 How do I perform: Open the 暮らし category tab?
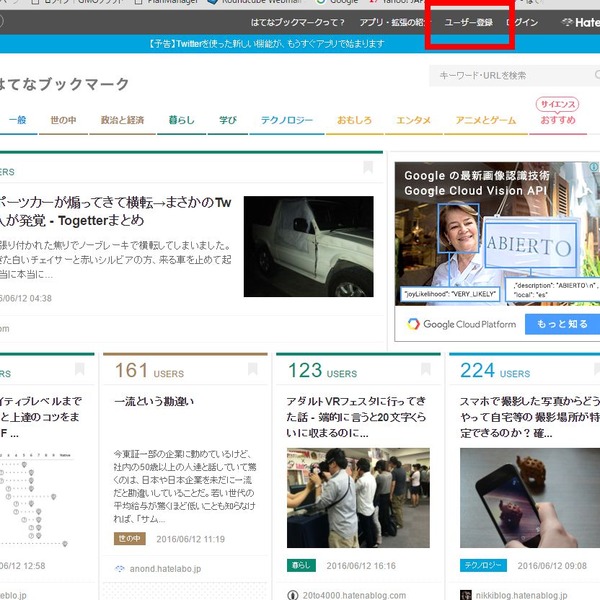click(x=182, y=120)
